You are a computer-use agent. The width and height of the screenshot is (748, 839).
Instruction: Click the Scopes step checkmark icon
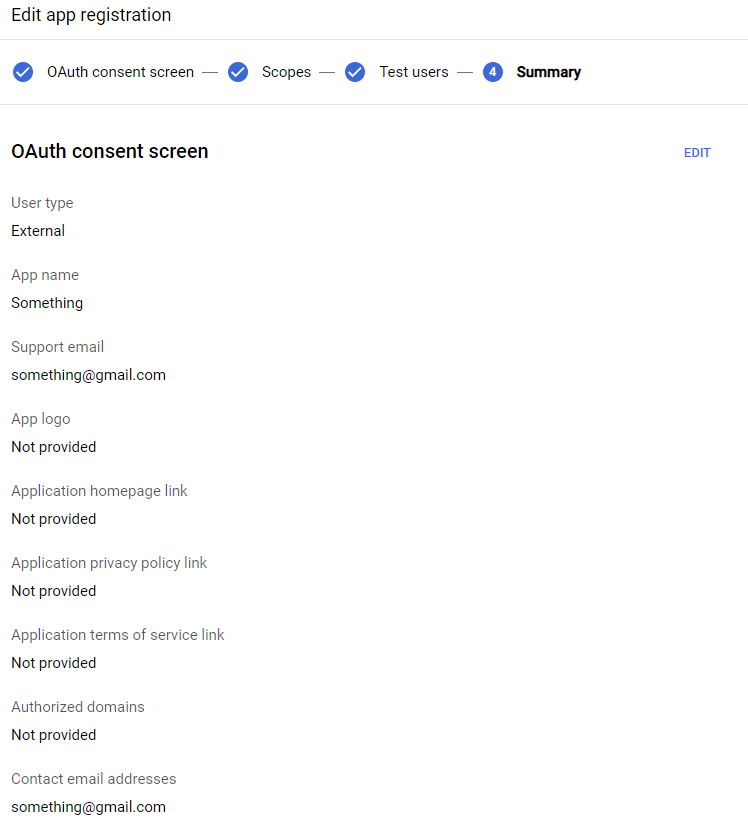pyautogui.click(x=238, y=72)
